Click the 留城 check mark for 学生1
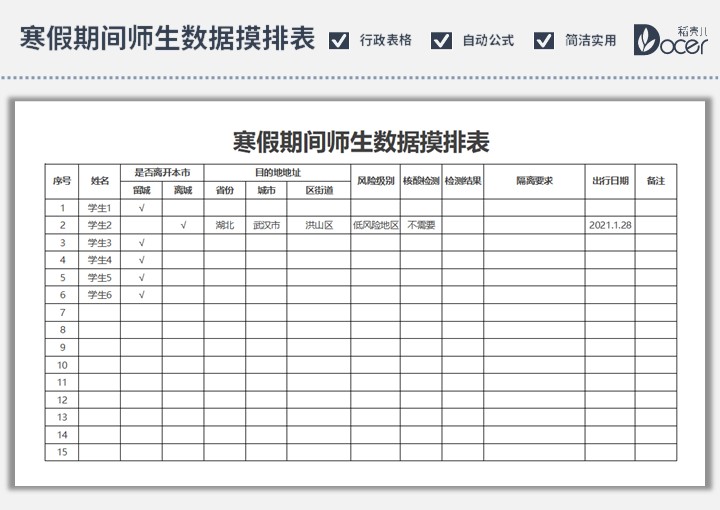This screenshot has width=720, height=510. tap(141, 208)
